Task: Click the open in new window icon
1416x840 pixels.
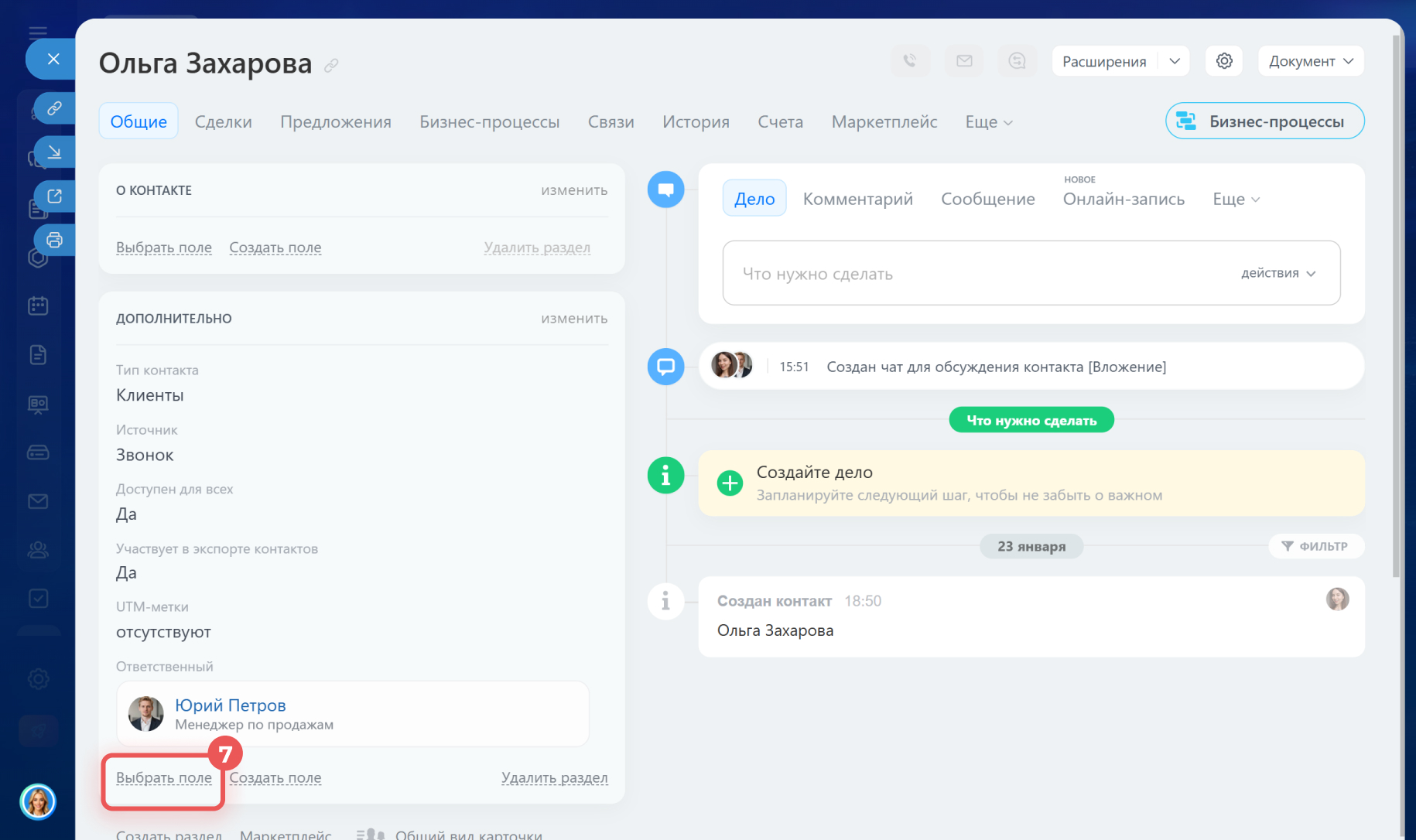Action: click(54, 196)
